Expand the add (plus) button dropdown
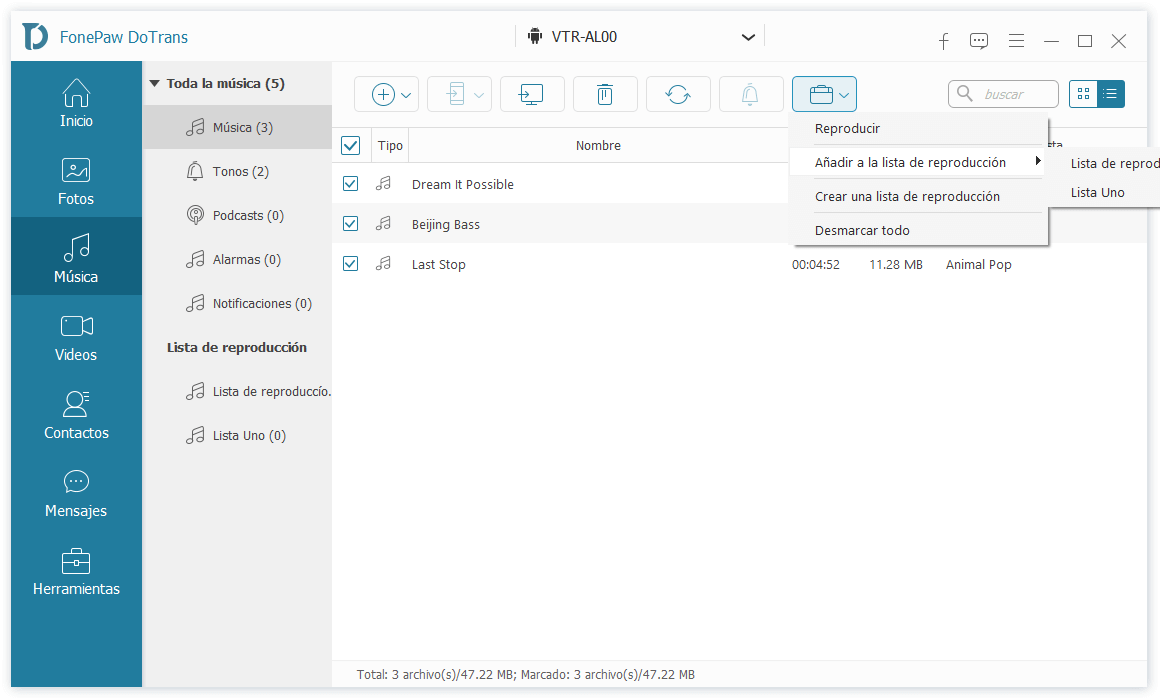This screenshot has height=700, width=1160. pyautogui.click(x=406, y=95)
